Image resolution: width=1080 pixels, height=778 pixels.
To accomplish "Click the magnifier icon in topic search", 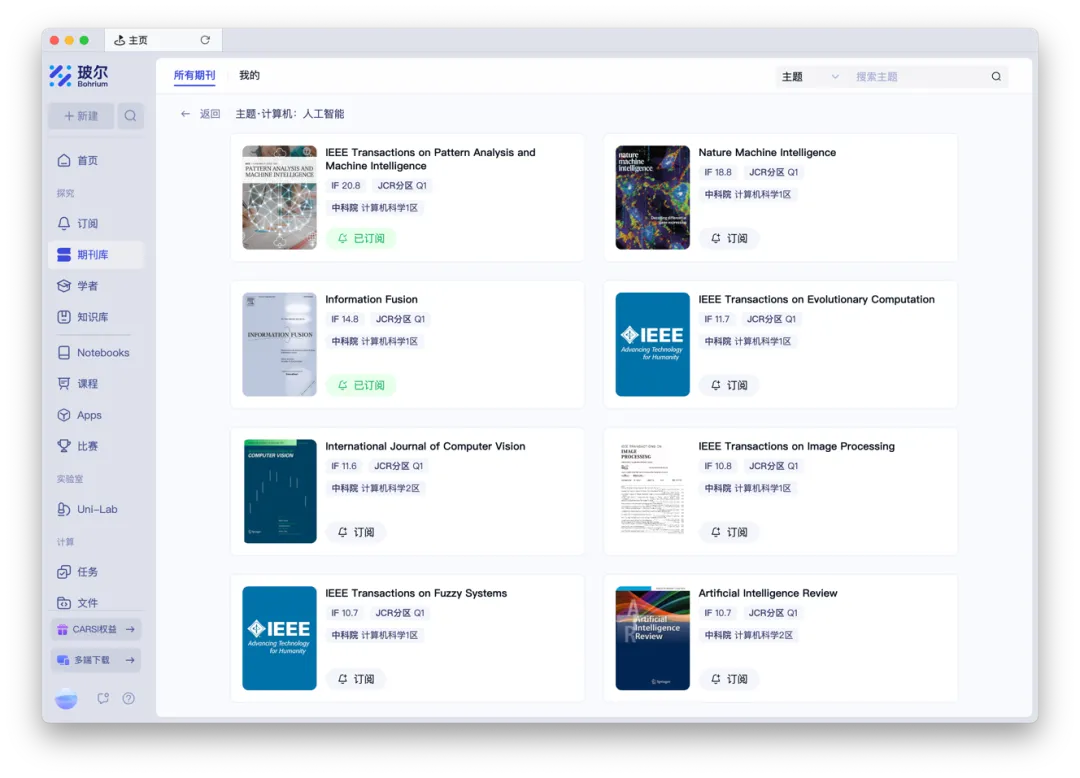I will 996,77.
